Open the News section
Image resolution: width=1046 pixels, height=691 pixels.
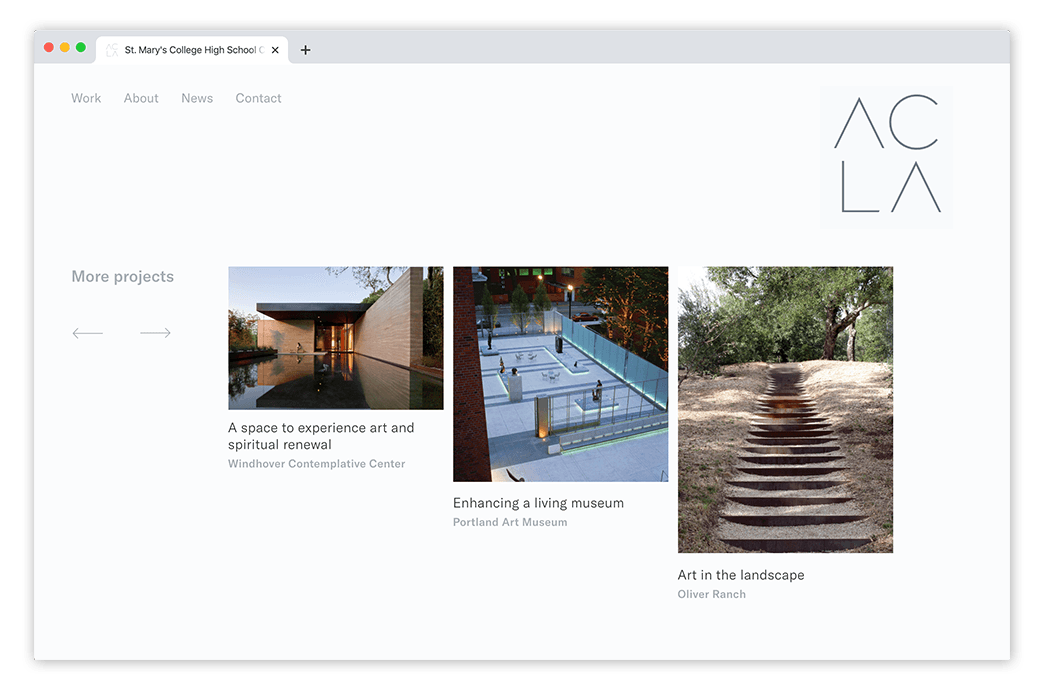pyautogui.click(x=197, y=98)
